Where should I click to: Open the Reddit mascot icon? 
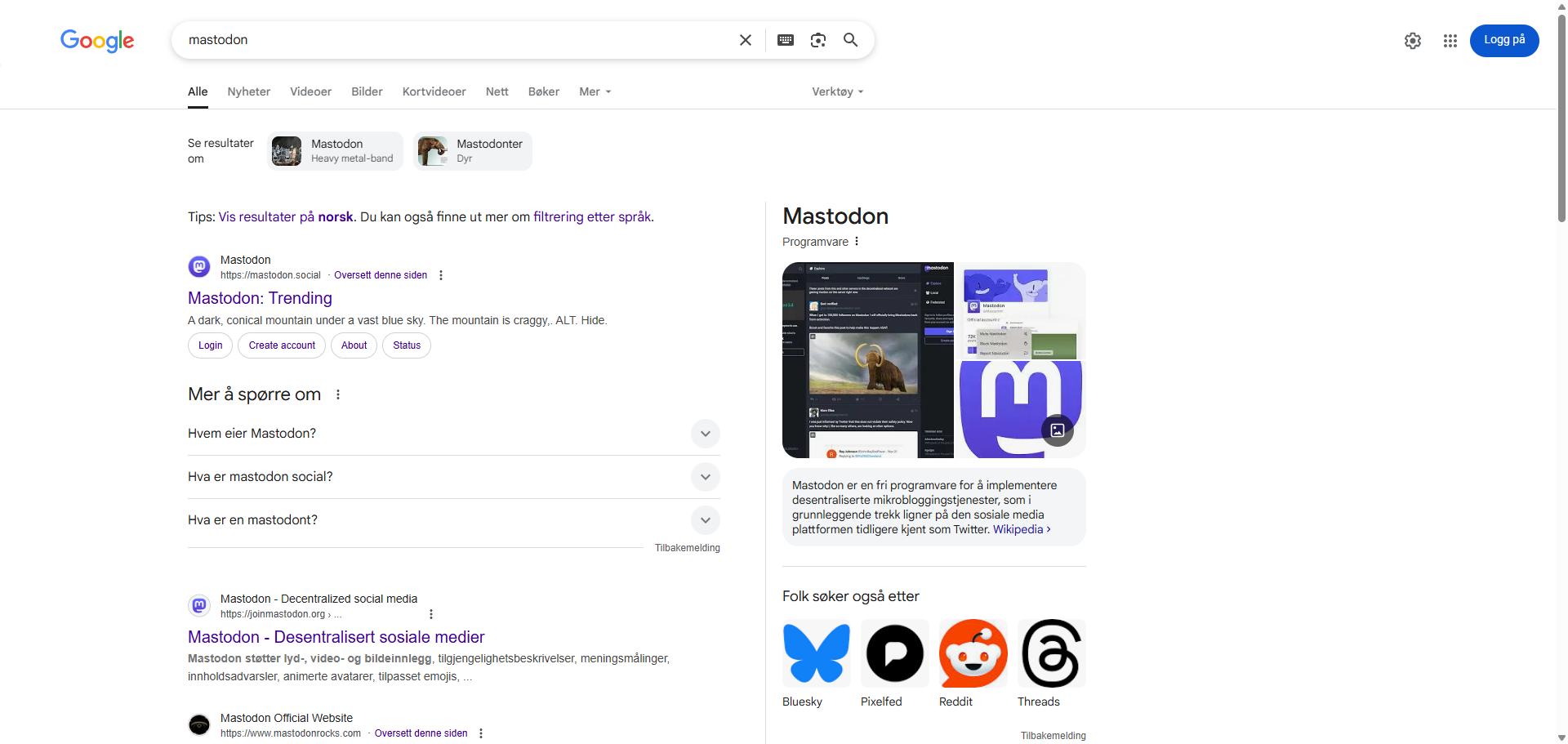click(x=973, y=653)
